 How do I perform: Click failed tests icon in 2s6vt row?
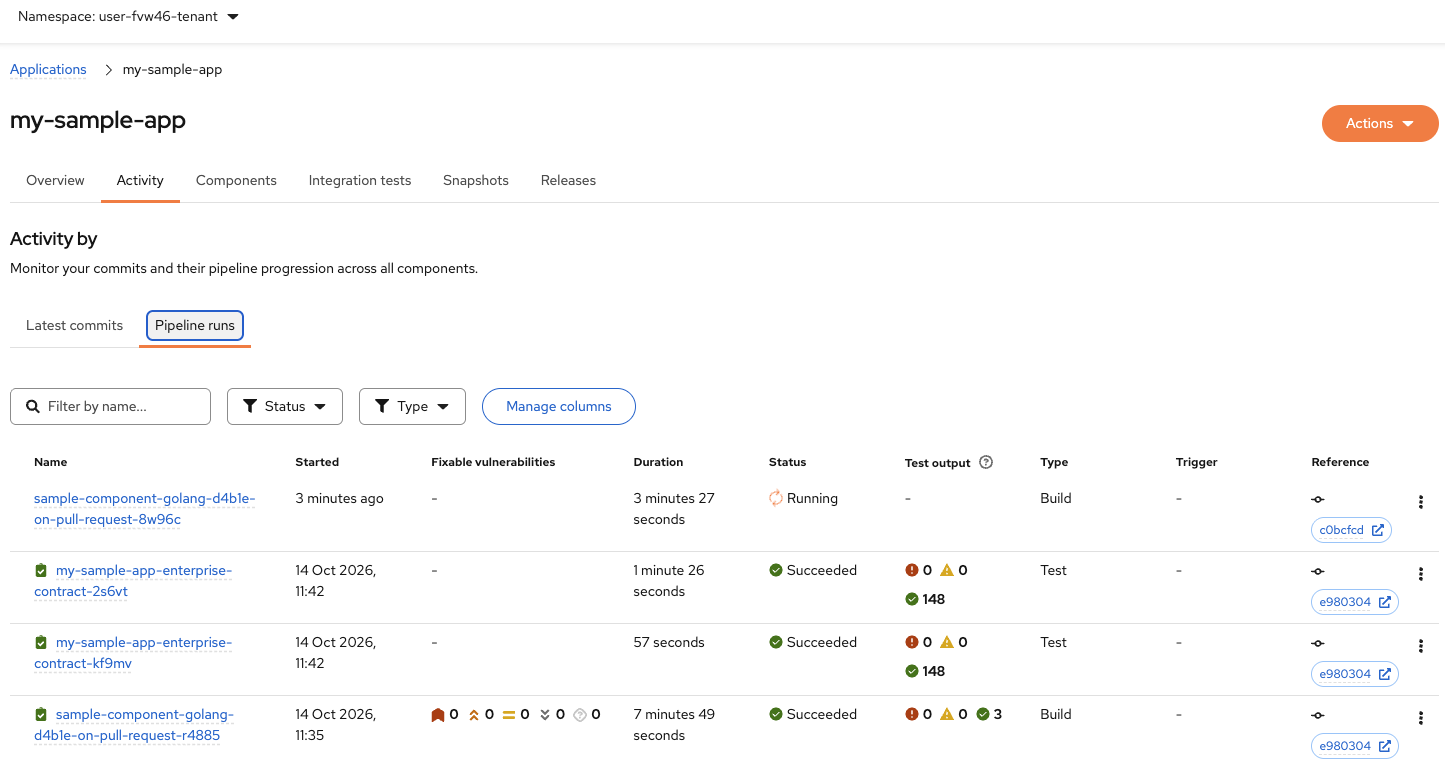click(912, 570)
